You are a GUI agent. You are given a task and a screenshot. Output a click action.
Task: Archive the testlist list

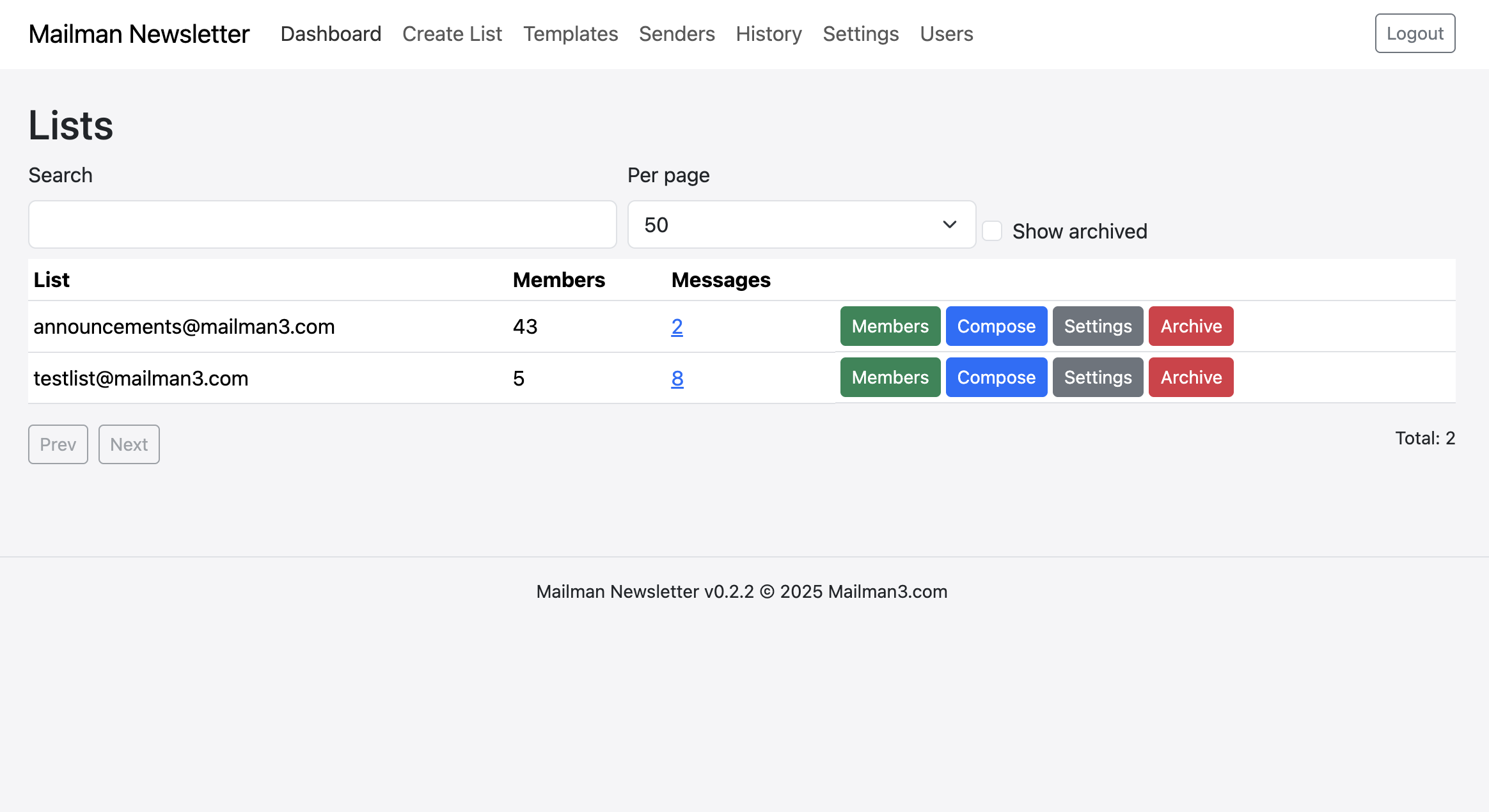1190,377
